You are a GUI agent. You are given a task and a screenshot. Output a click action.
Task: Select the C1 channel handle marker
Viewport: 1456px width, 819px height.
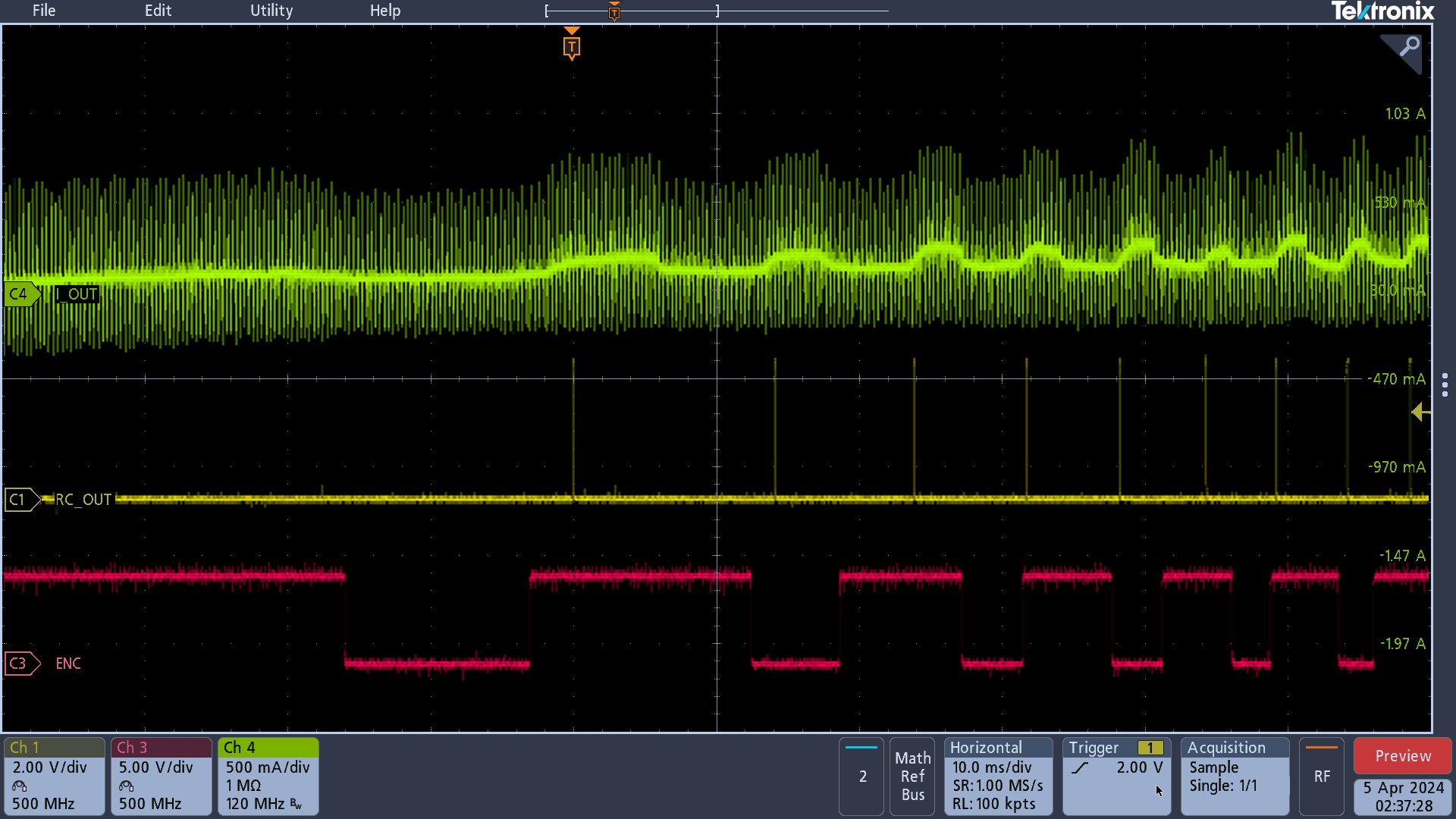pyautogui.click(x=20, y=500)
